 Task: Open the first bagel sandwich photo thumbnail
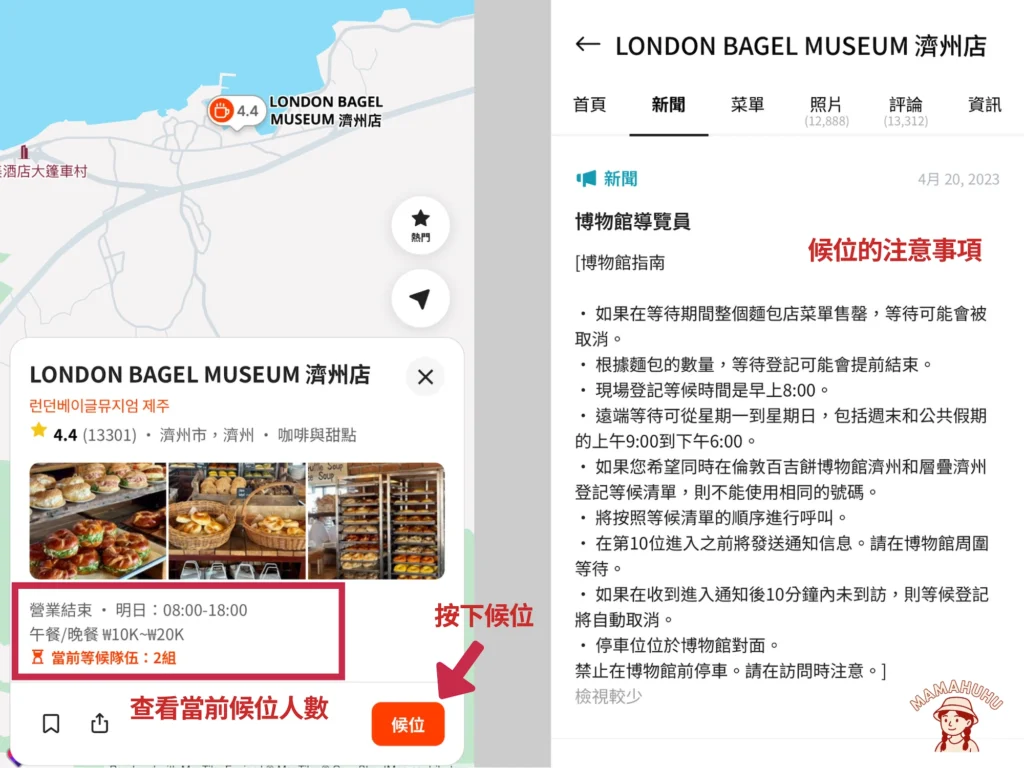pos(96,519)
